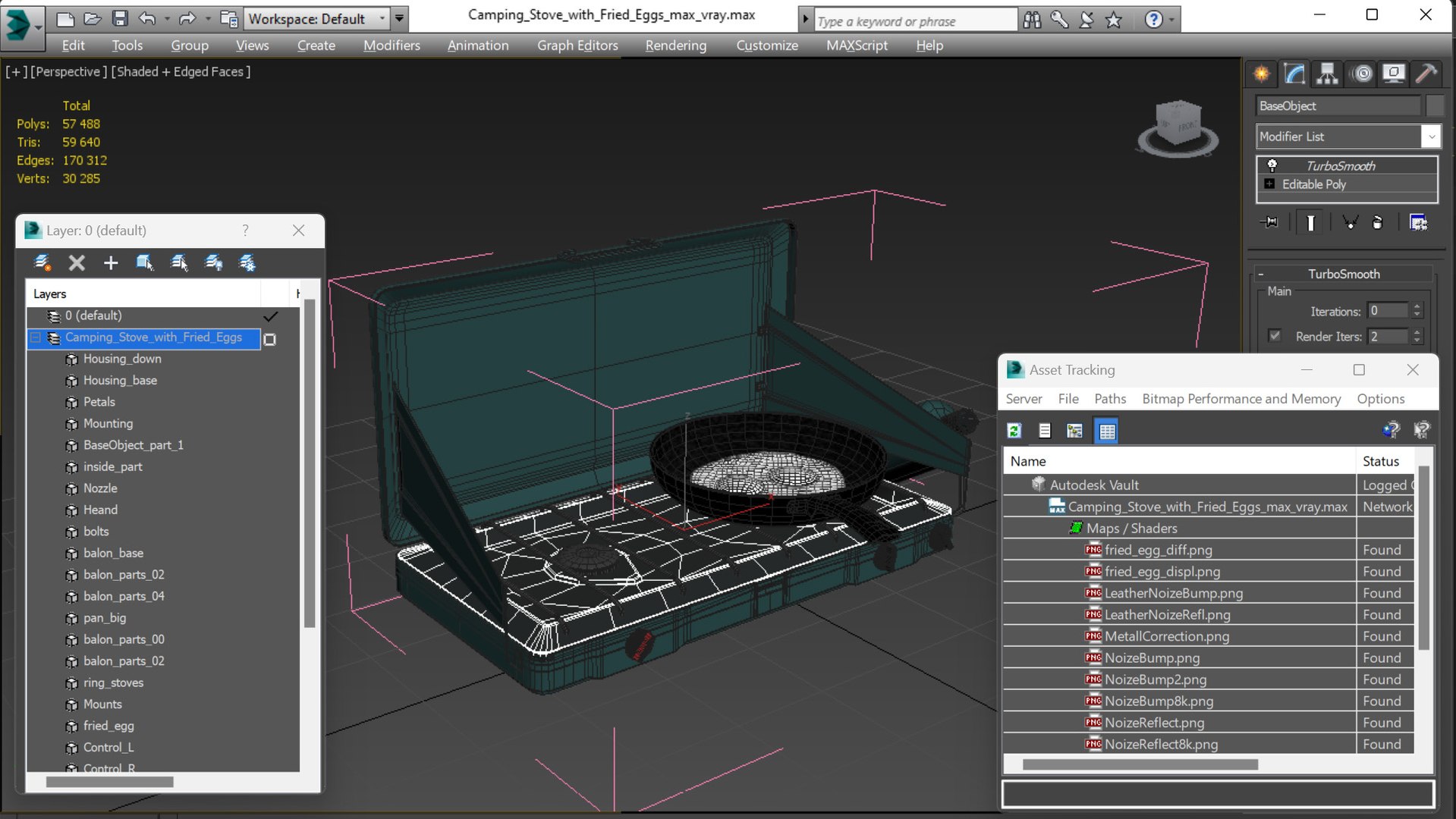1456x819 pixels.
Task: Click the Iterations spinner up arrow
Action: coord(1417,306)
